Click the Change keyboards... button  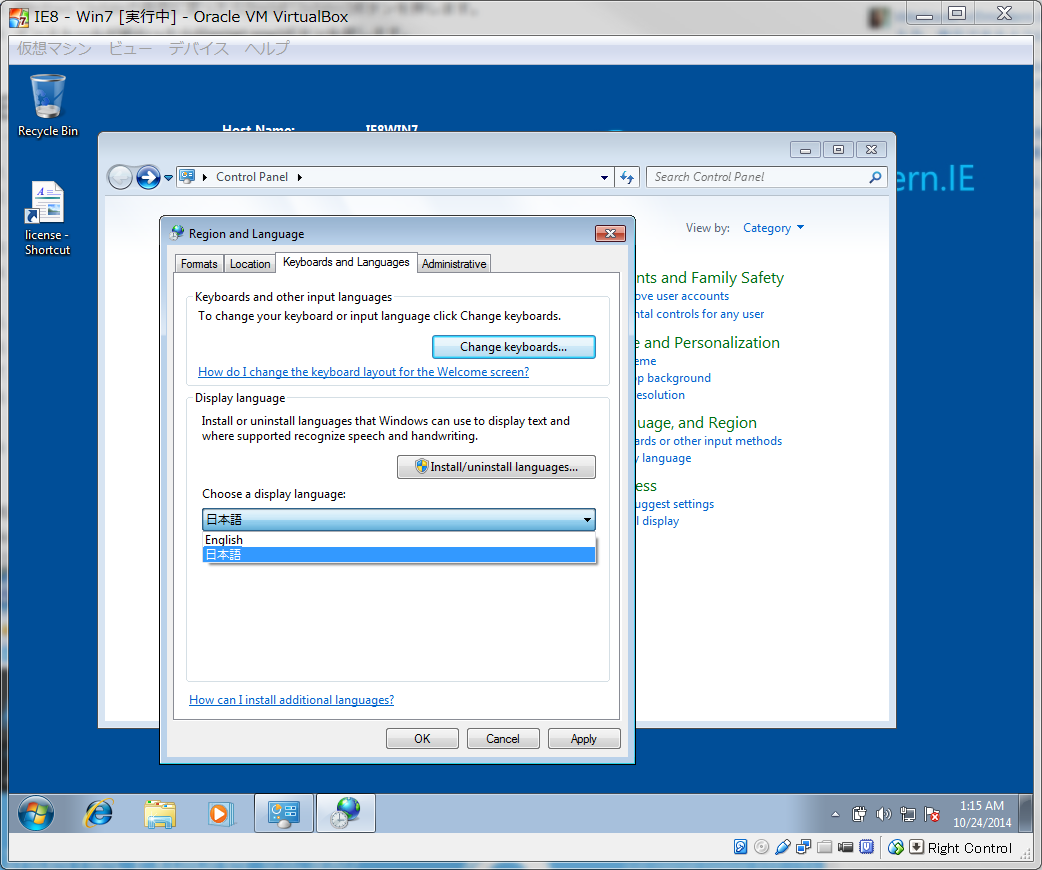514,347
